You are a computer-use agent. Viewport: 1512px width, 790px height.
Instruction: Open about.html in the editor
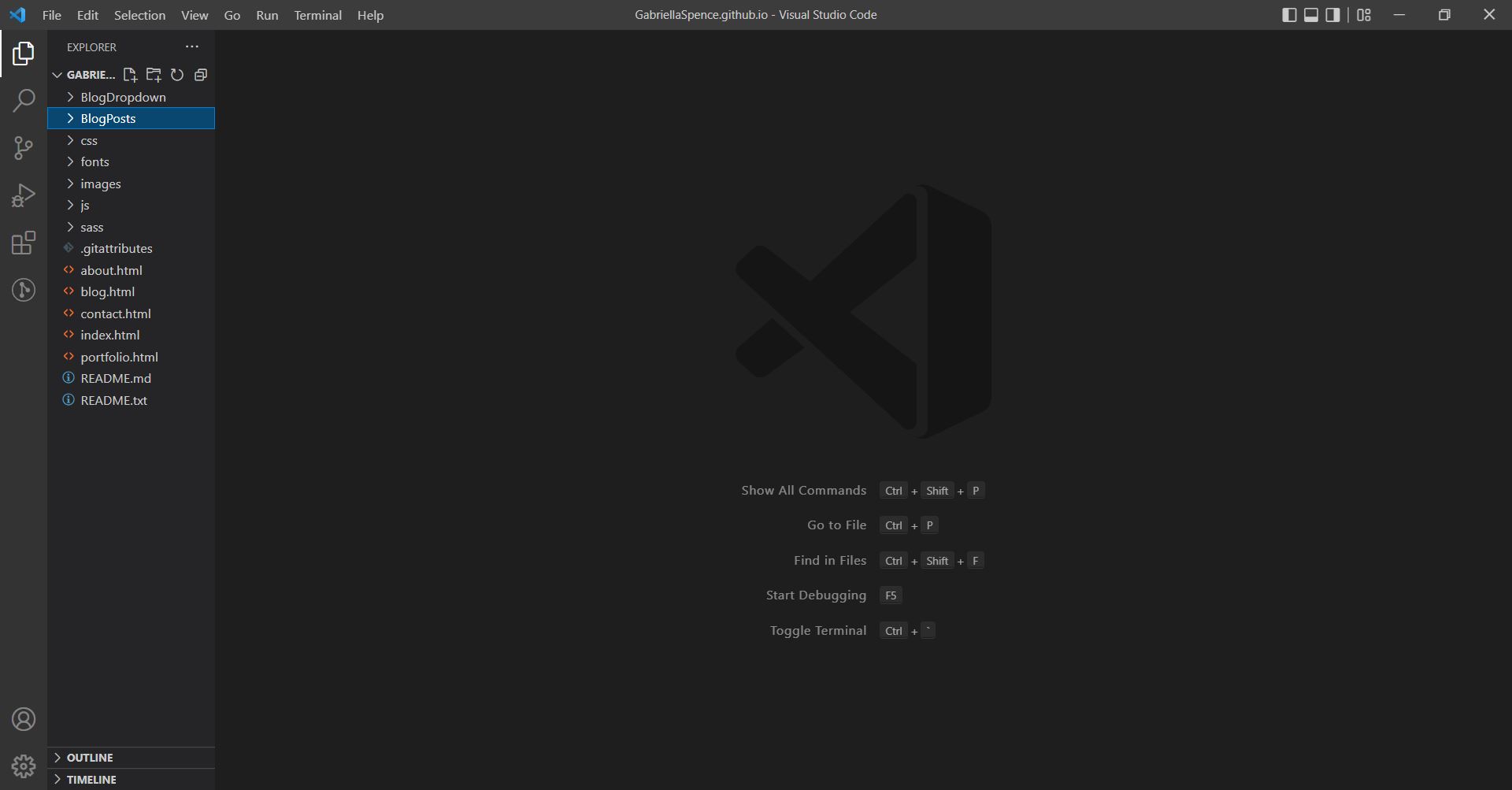pyautogui.click(x=131, y=270)
